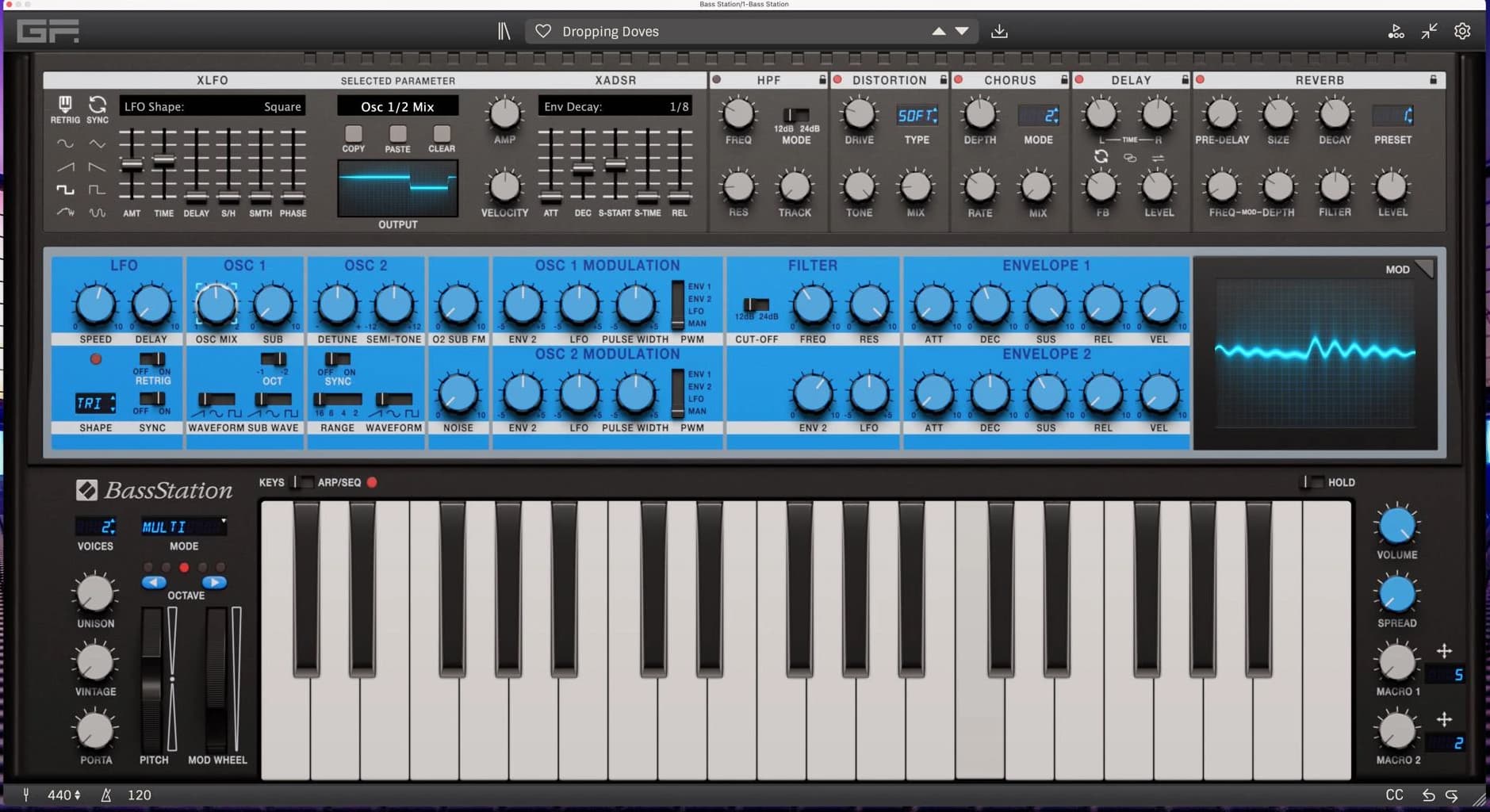Go to previous preset with up arrow
1490x812 pixels.
point(939,31)
